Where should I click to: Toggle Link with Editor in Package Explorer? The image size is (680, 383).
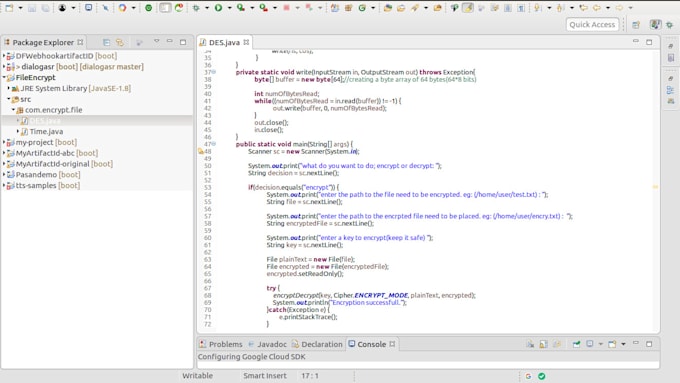[x=120, y=42]
